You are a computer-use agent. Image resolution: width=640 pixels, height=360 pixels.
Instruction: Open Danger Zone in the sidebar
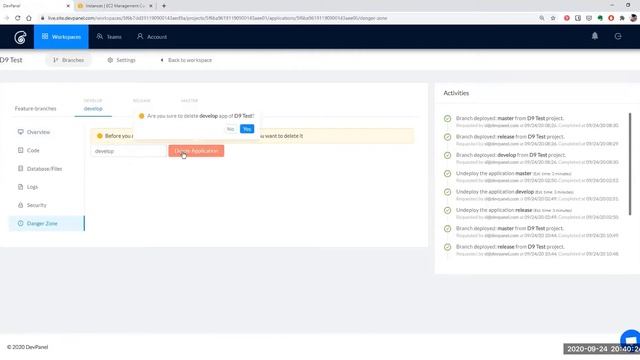point(46,224)
